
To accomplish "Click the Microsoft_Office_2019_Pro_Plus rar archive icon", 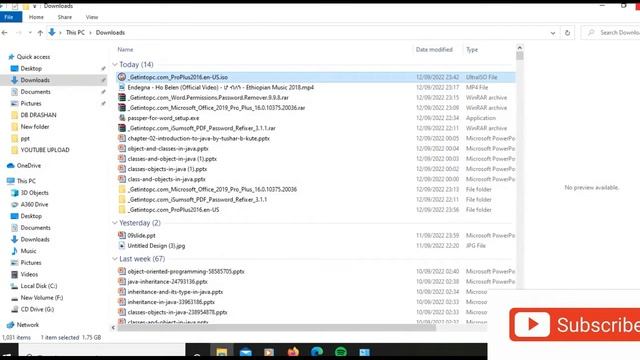I will [122, 108].
